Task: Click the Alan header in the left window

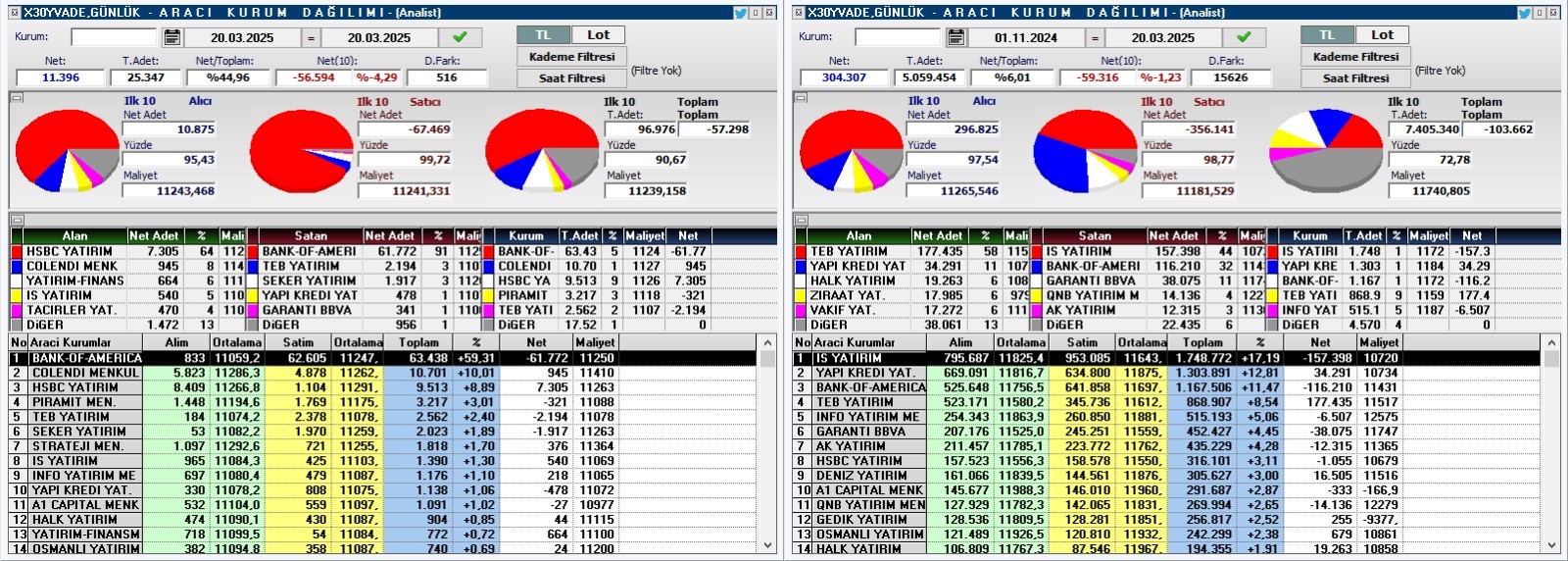Action: click(x=75, y=236)
